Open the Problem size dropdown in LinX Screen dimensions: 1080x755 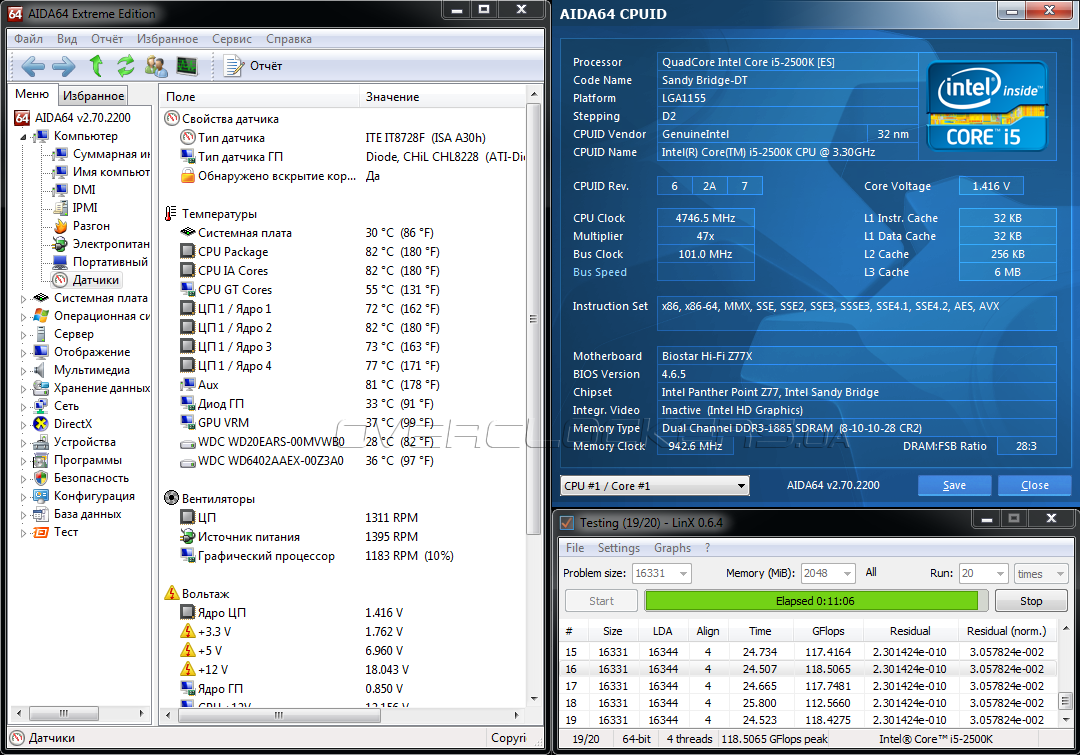pyautogui.click(x=683, y=574)
